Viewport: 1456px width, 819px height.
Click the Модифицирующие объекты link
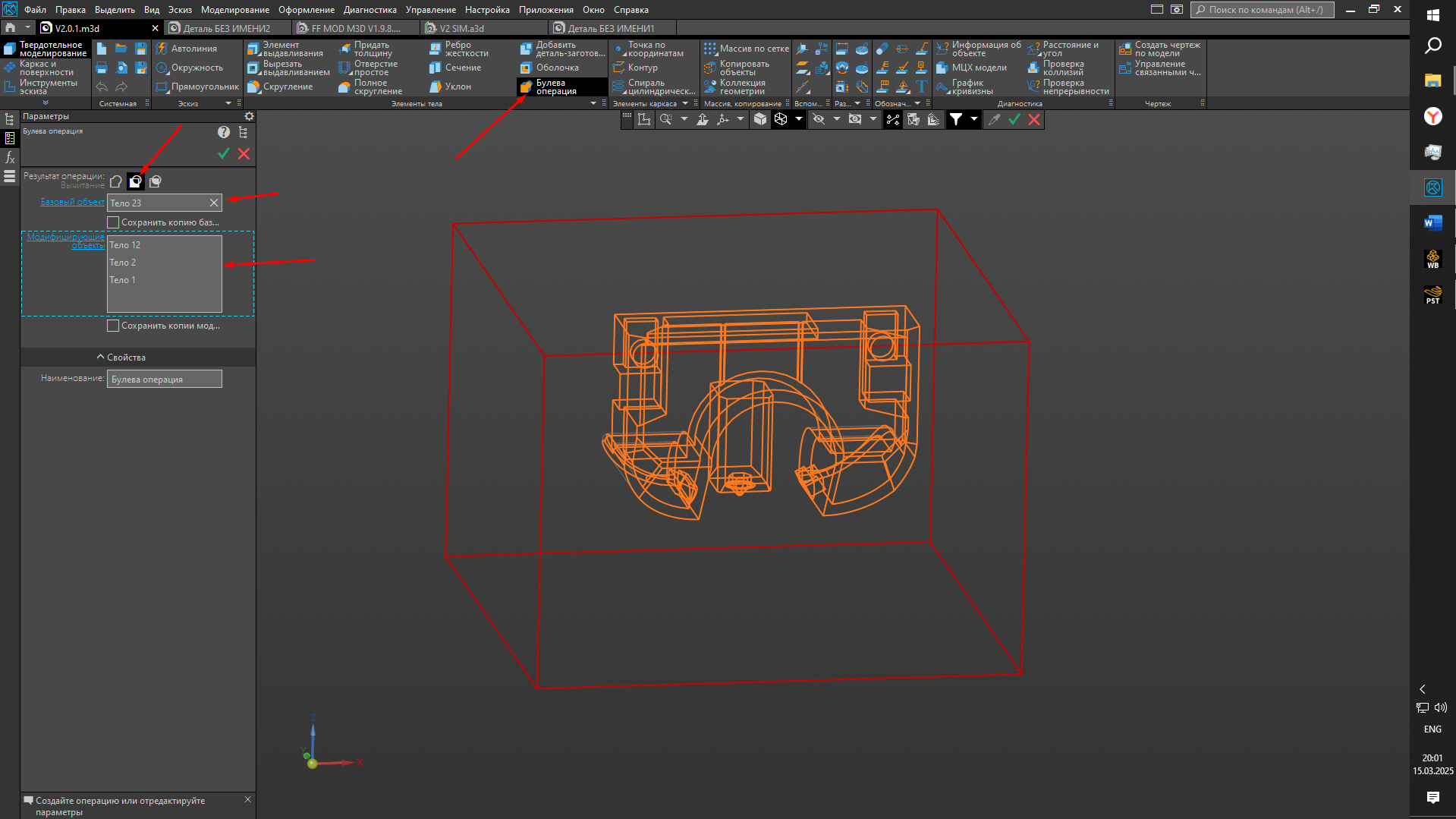pyautogui.click(x=66, y=241)
